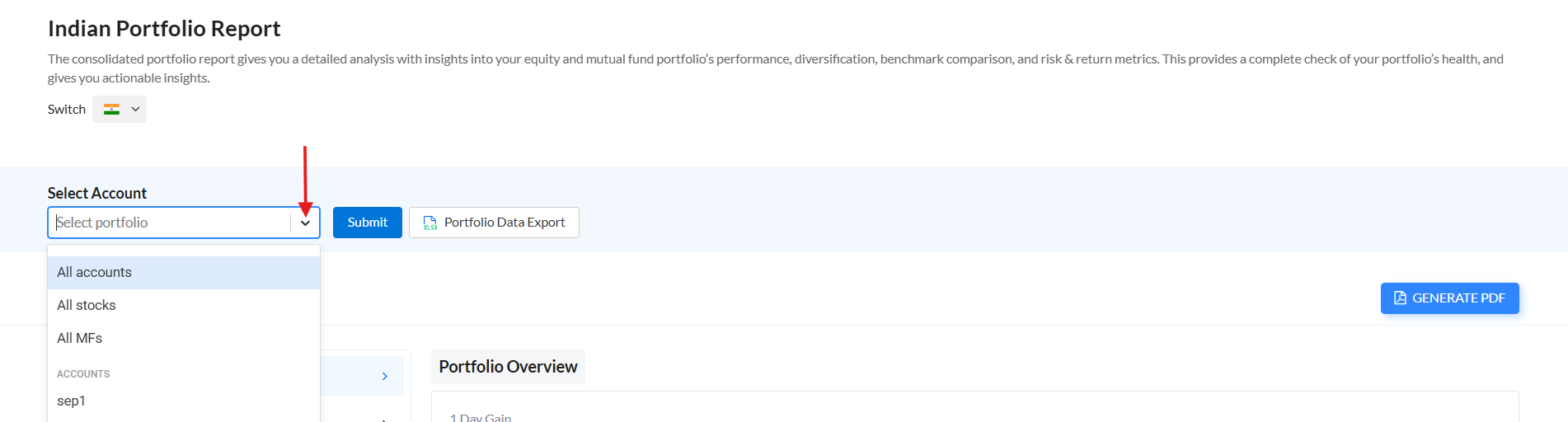The width and height of the screenshot is (1568, 422).
Task: Click the Submit button
Action: [x=368, y=223]
